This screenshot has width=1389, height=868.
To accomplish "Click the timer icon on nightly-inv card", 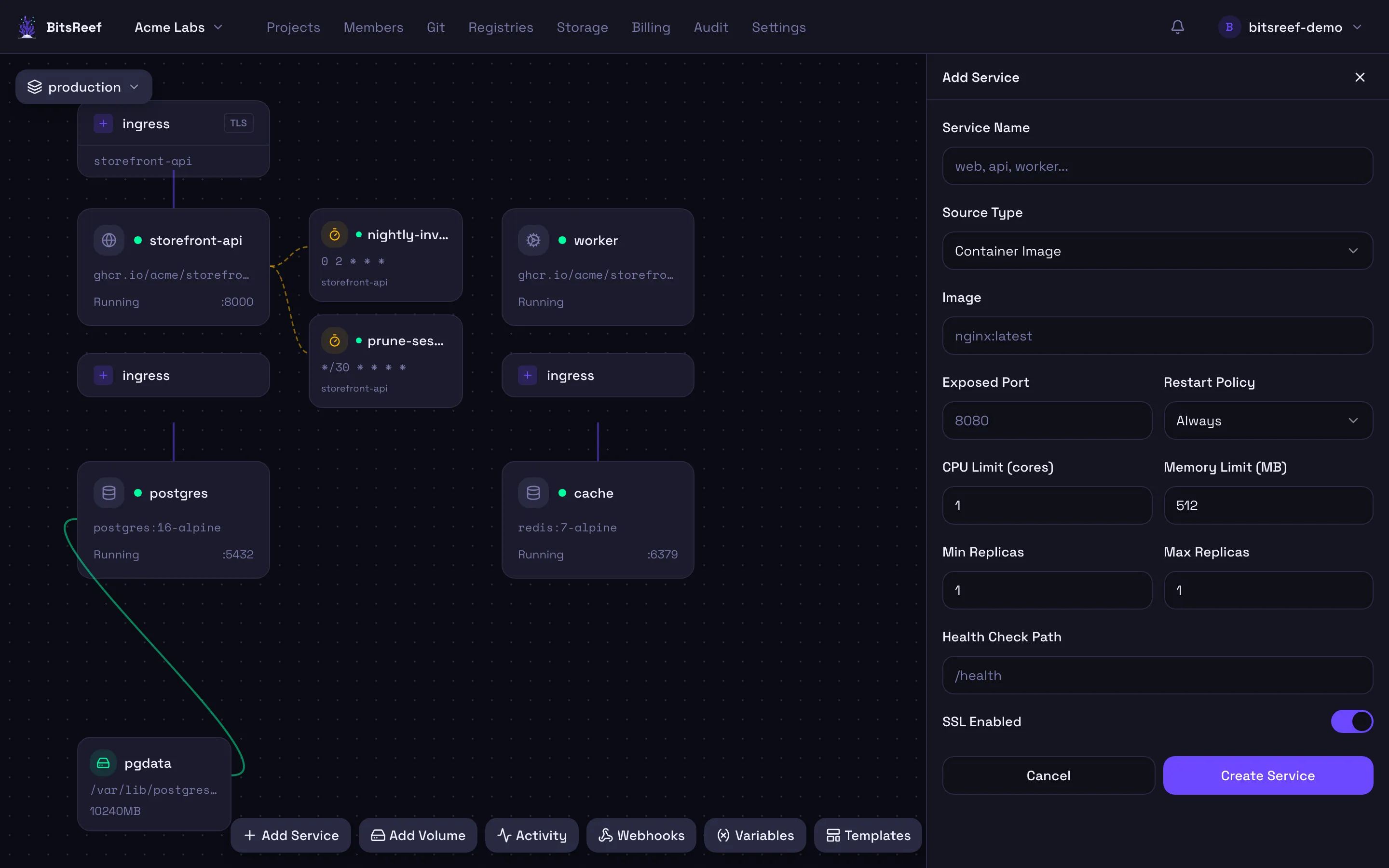I will click(335, 234).
